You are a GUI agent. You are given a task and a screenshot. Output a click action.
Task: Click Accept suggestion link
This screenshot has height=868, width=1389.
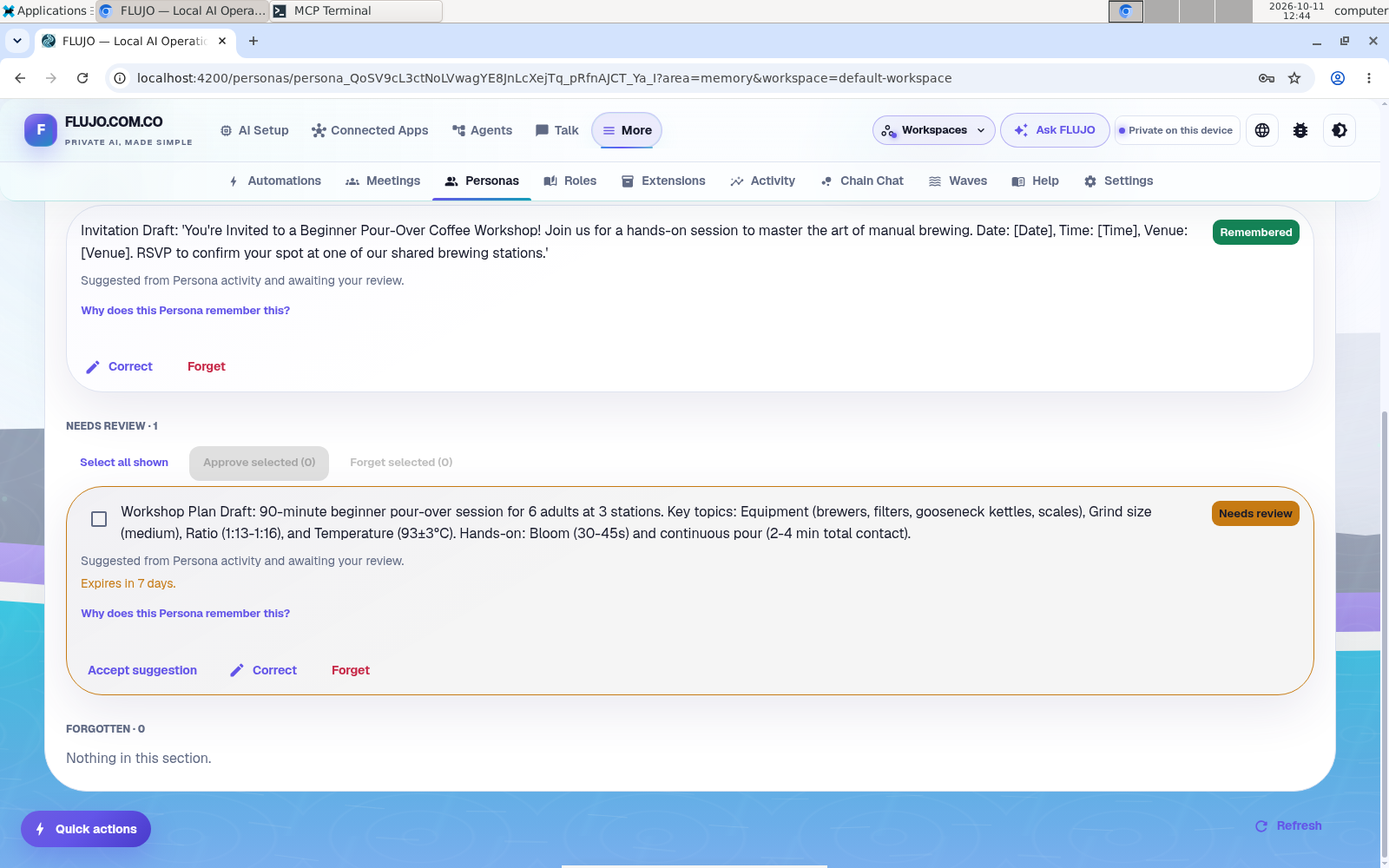142,670
